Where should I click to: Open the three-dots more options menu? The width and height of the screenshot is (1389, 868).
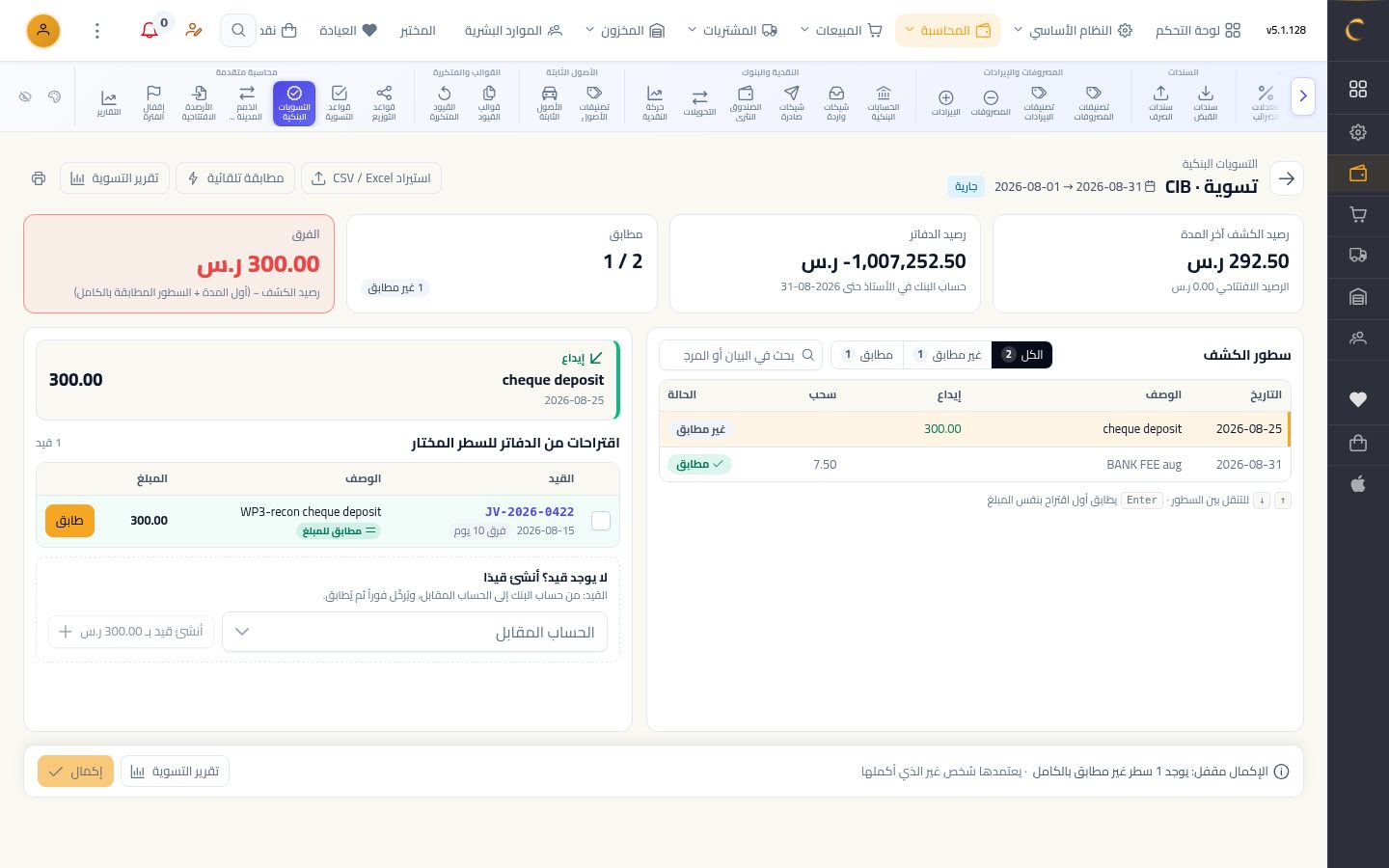96,31
